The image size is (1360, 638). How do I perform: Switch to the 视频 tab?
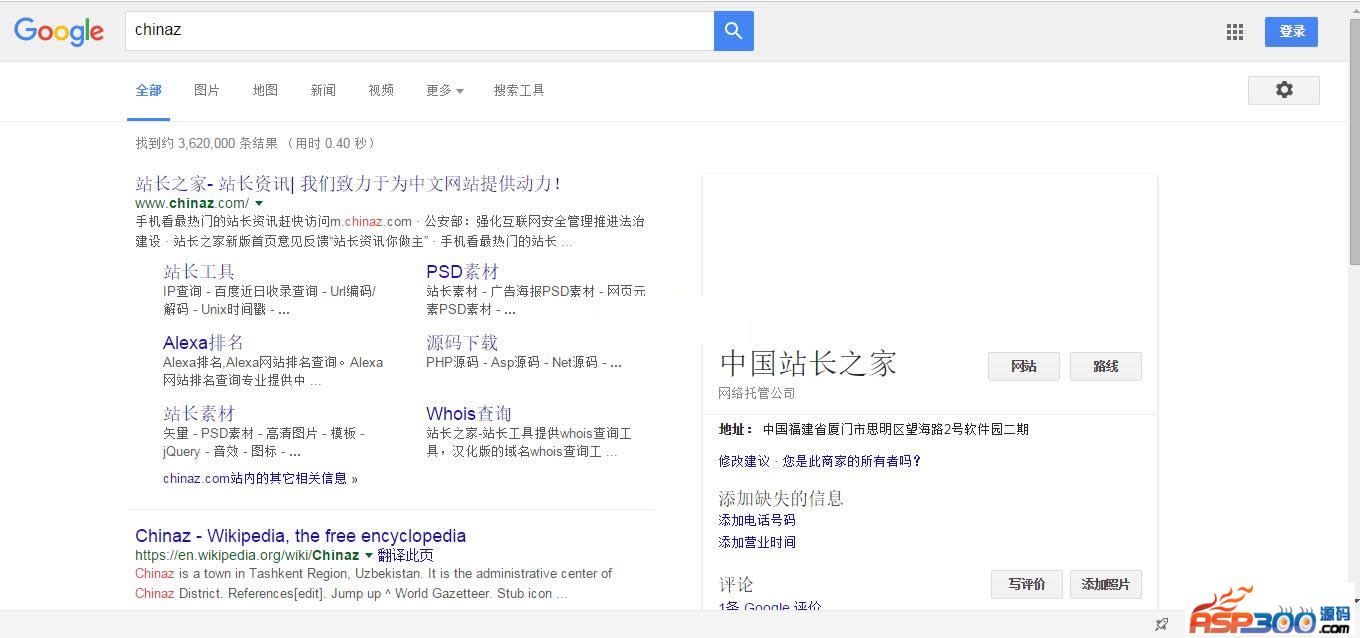point(381,90)
